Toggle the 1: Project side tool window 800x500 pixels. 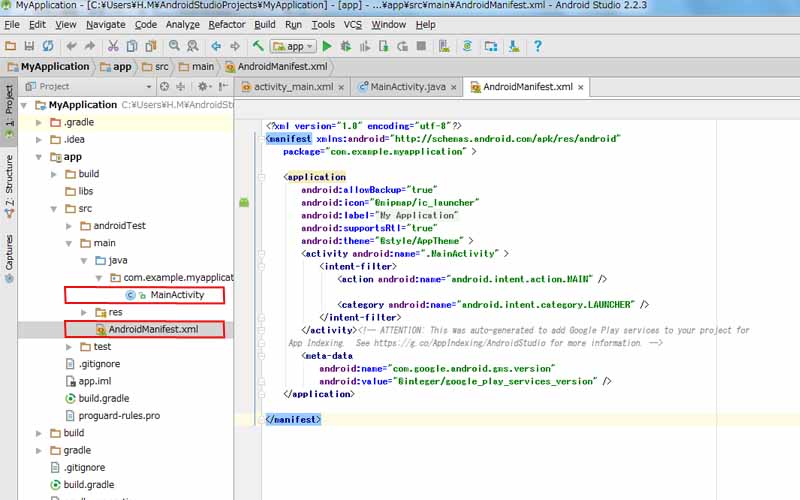tap(9, 111)
